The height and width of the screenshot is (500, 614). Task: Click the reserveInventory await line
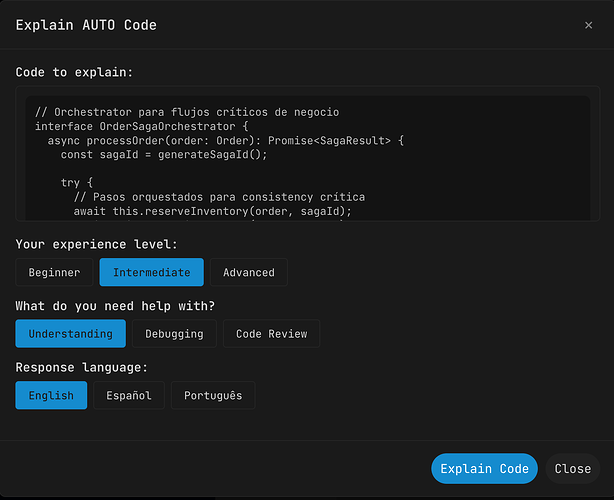point(213,211)
